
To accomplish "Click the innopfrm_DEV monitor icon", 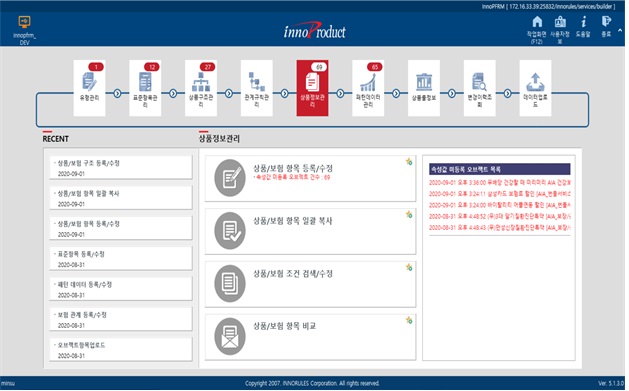I will pyautogui.click(x=24, y=22).
